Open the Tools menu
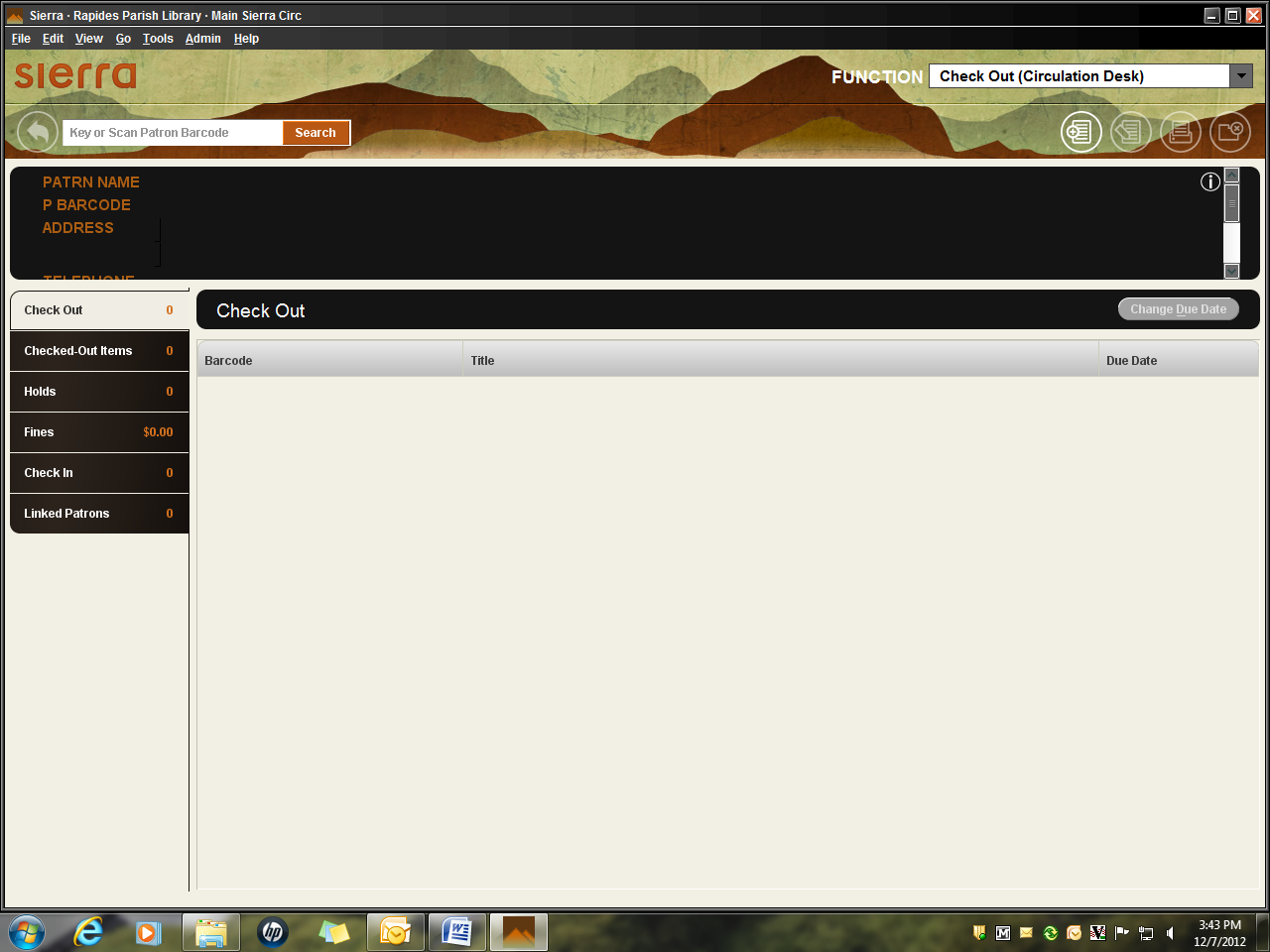 point(158,39)
